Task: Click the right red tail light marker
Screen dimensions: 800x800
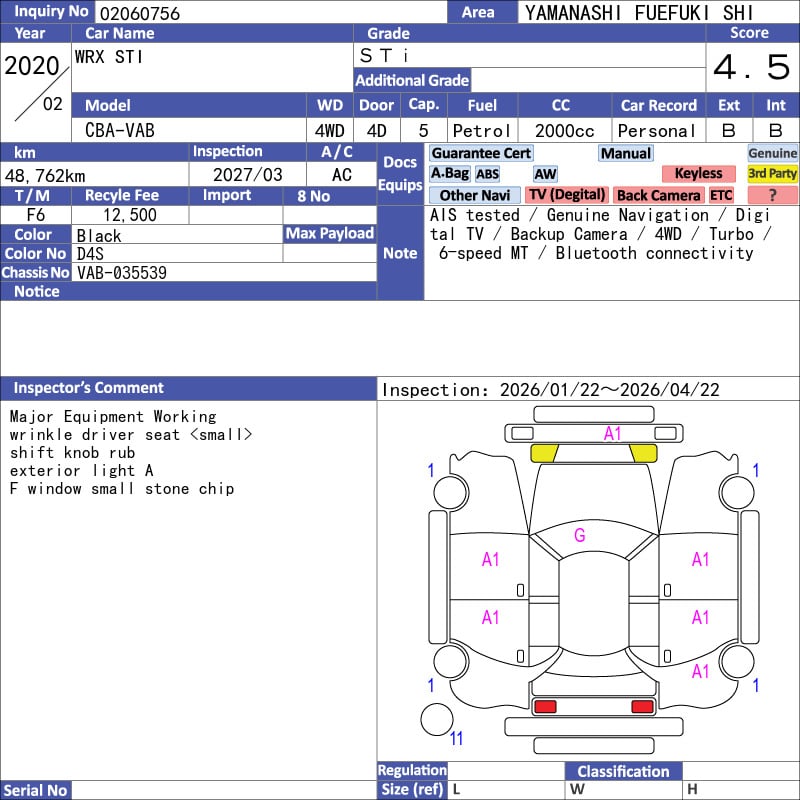Action: tap(642, 707)
